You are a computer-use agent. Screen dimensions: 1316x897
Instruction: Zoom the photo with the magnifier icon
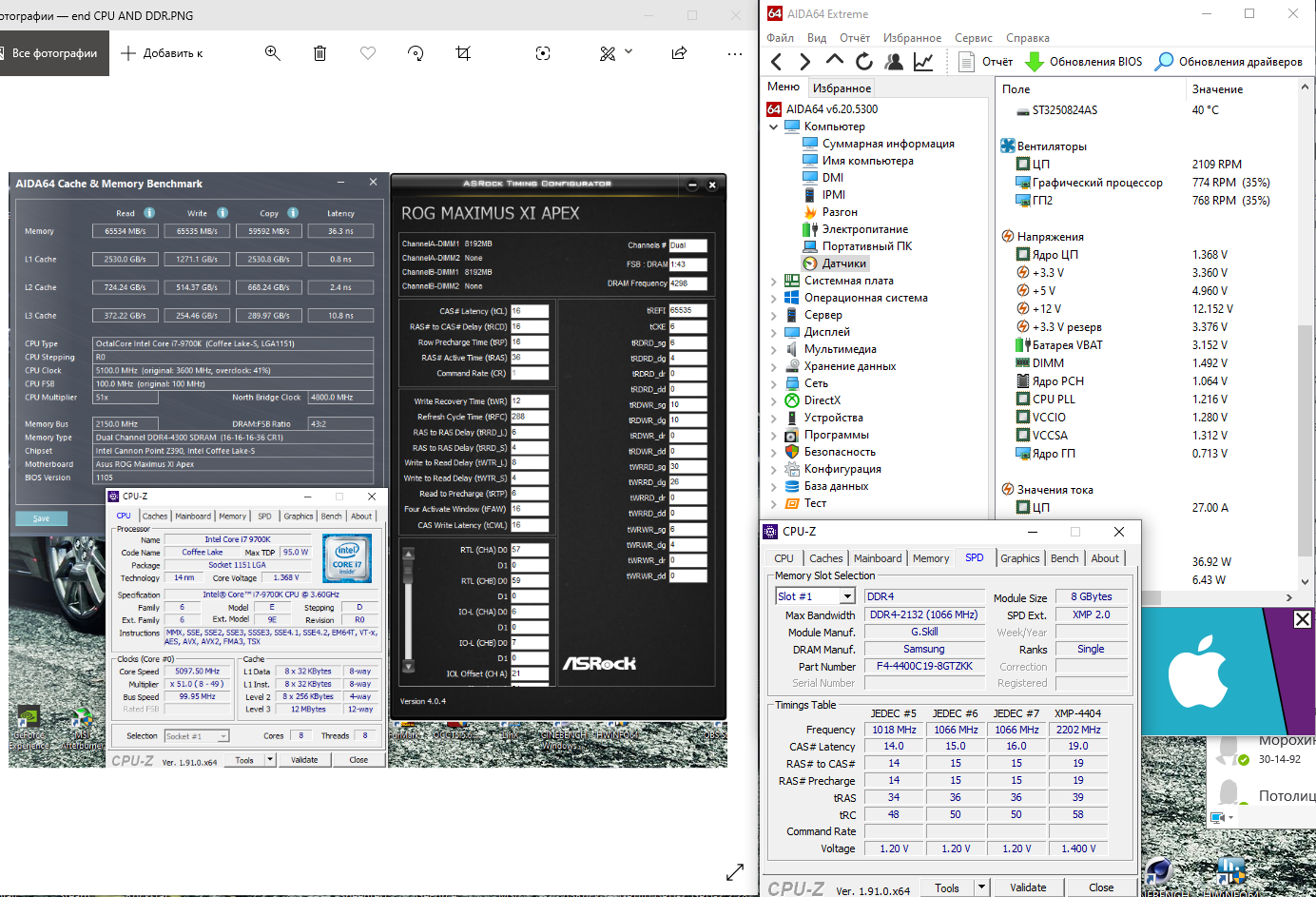click(273, 53)
